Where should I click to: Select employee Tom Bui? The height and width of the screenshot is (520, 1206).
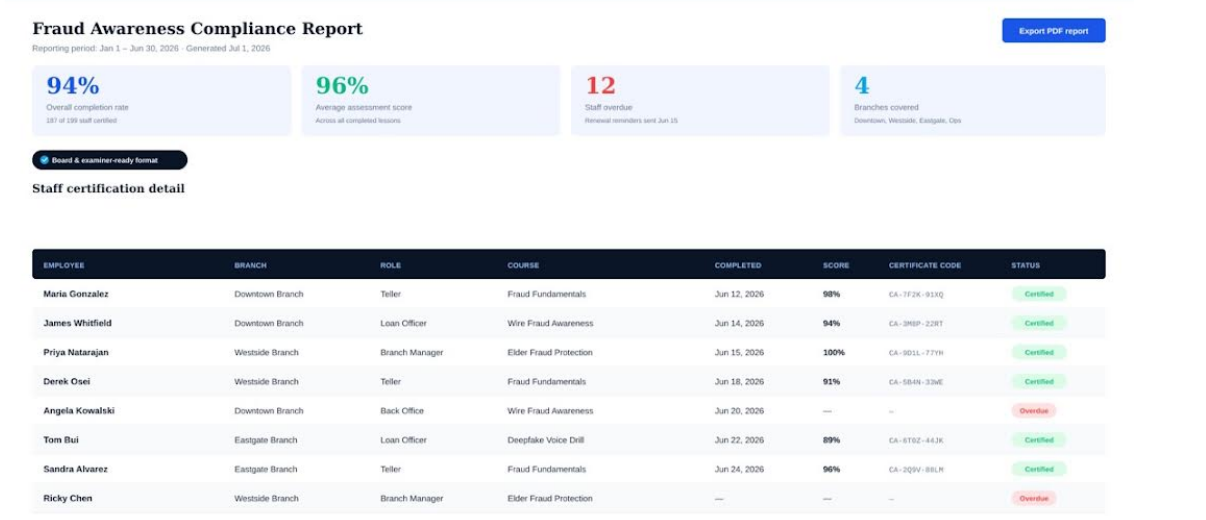(x=61, y=439)
